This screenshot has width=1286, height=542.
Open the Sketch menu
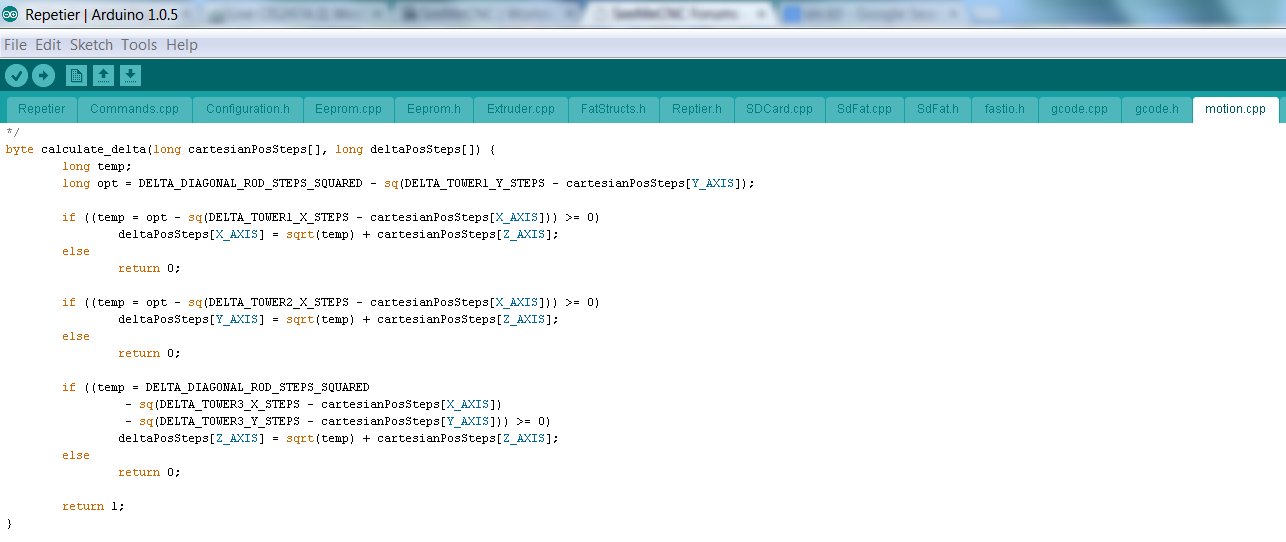click(91, 45)
